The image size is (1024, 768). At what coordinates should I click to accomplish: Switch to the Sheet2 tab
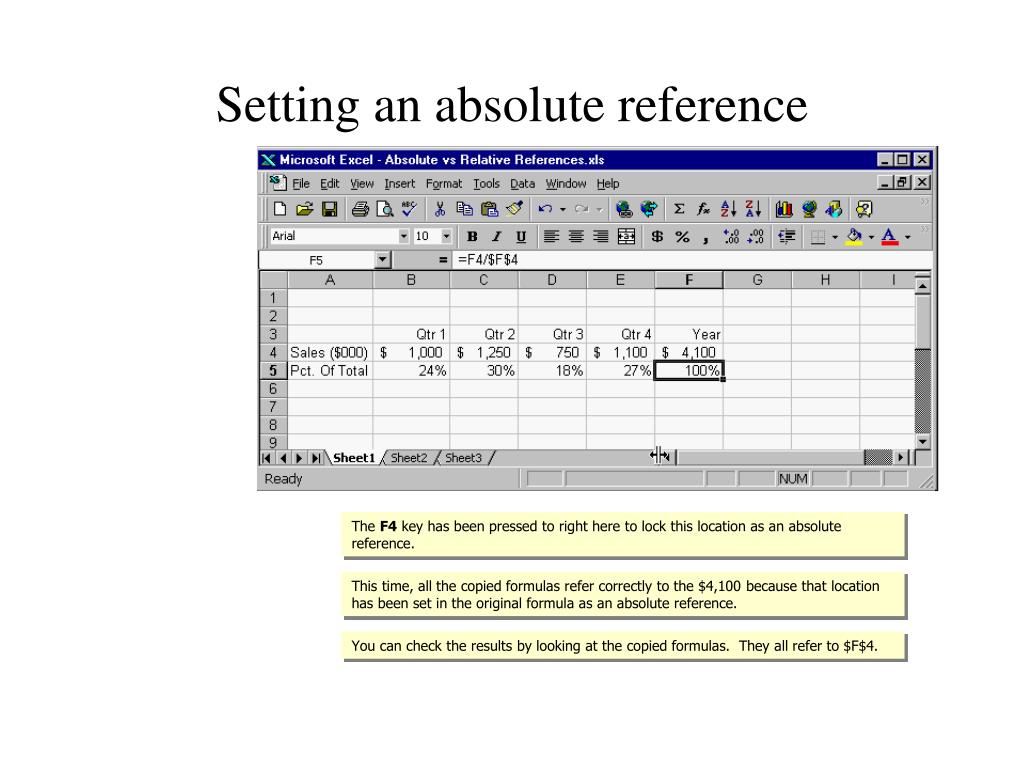pos(409,458)
